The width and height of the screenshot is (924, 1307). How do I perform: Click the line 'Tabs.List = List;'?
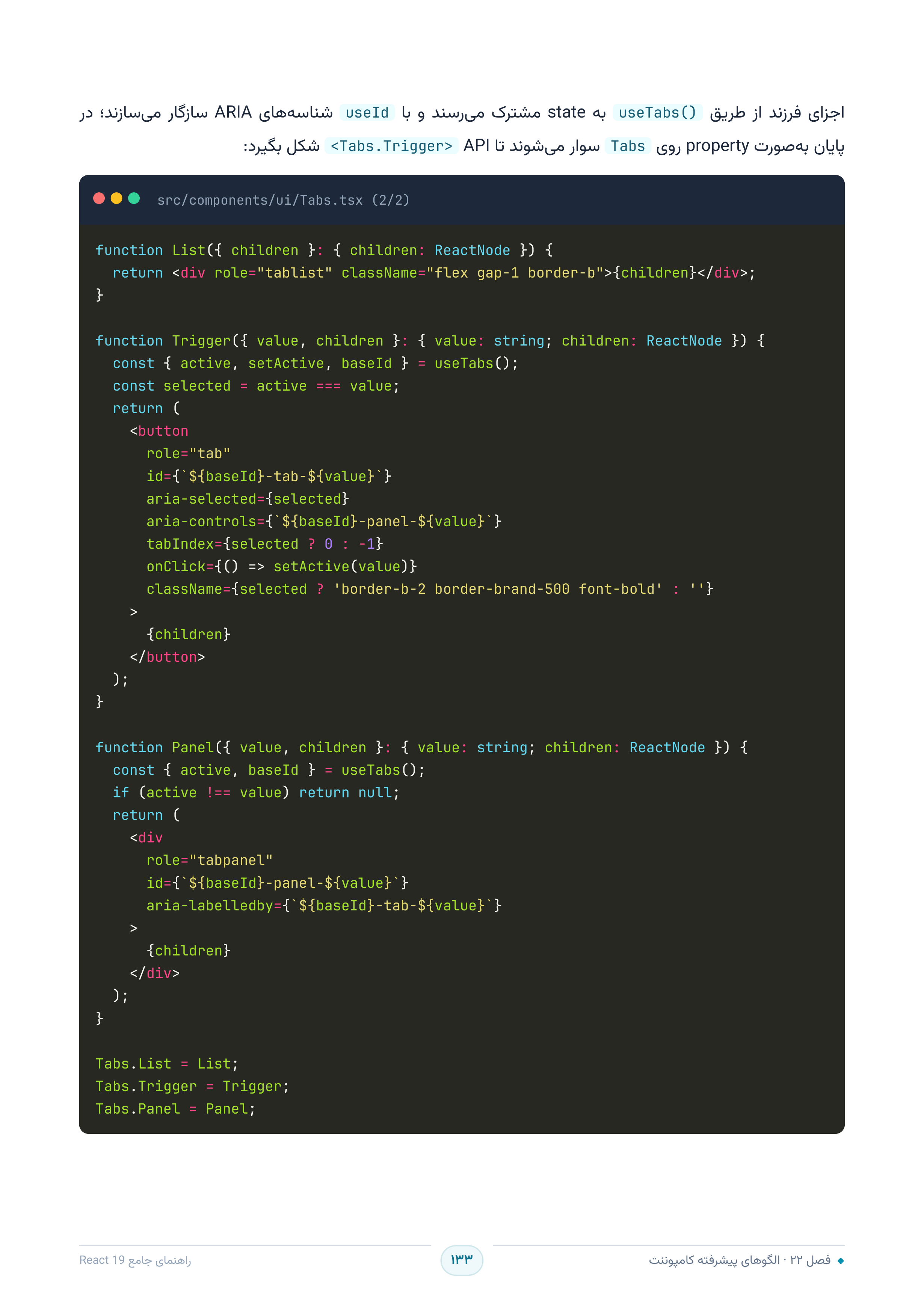click(x=167, y=1063)
